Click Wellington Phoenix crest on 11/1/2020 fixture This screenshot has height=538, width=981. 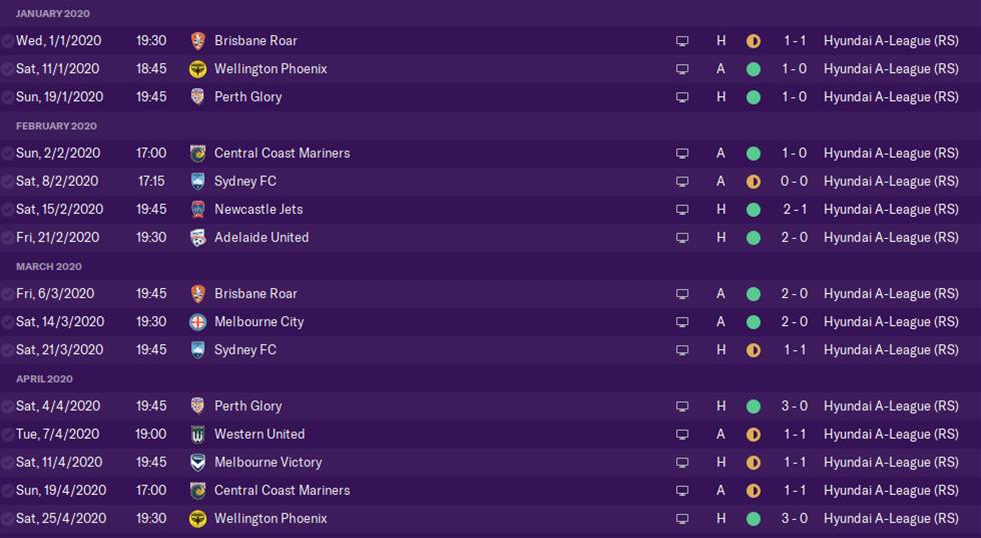pos(198,69)
